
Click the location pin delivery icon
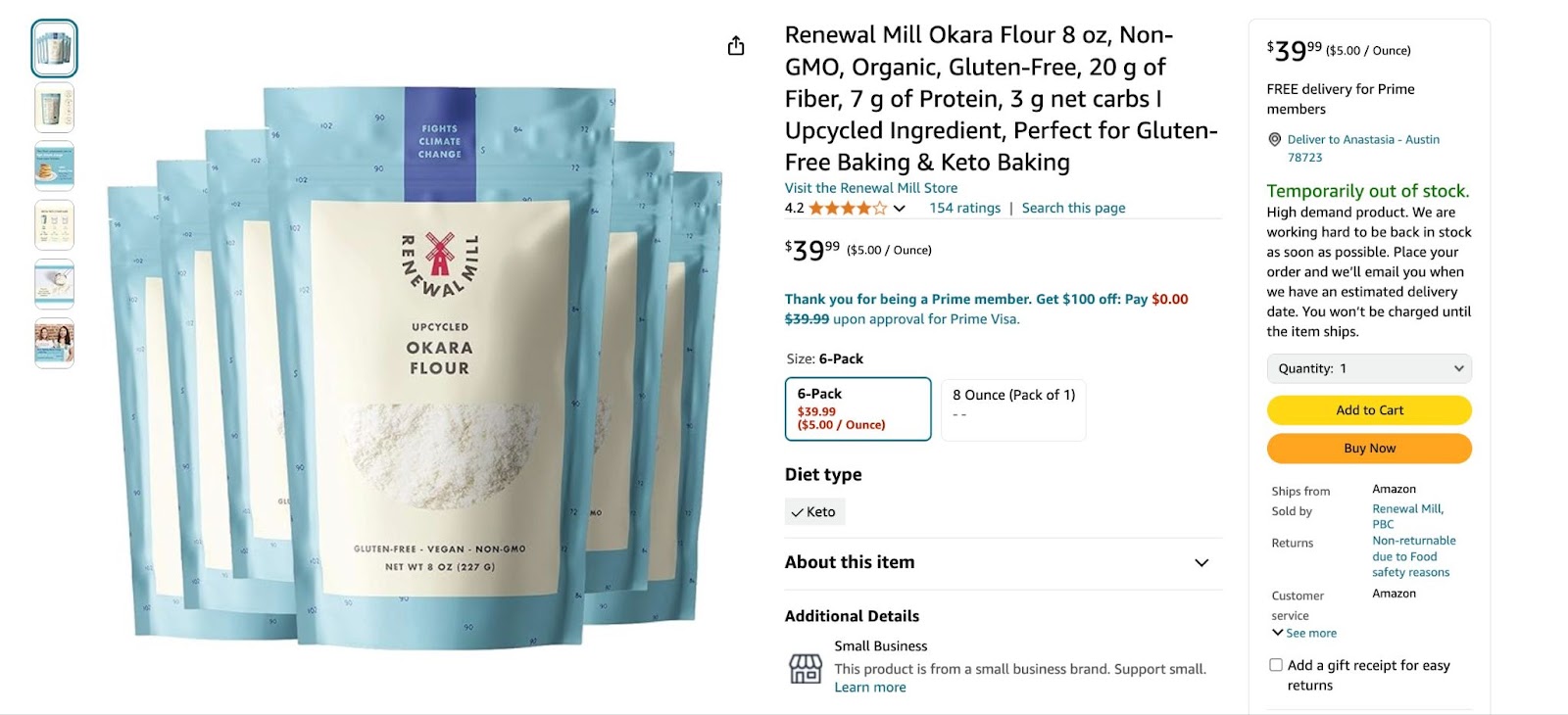coord(1274,139)
